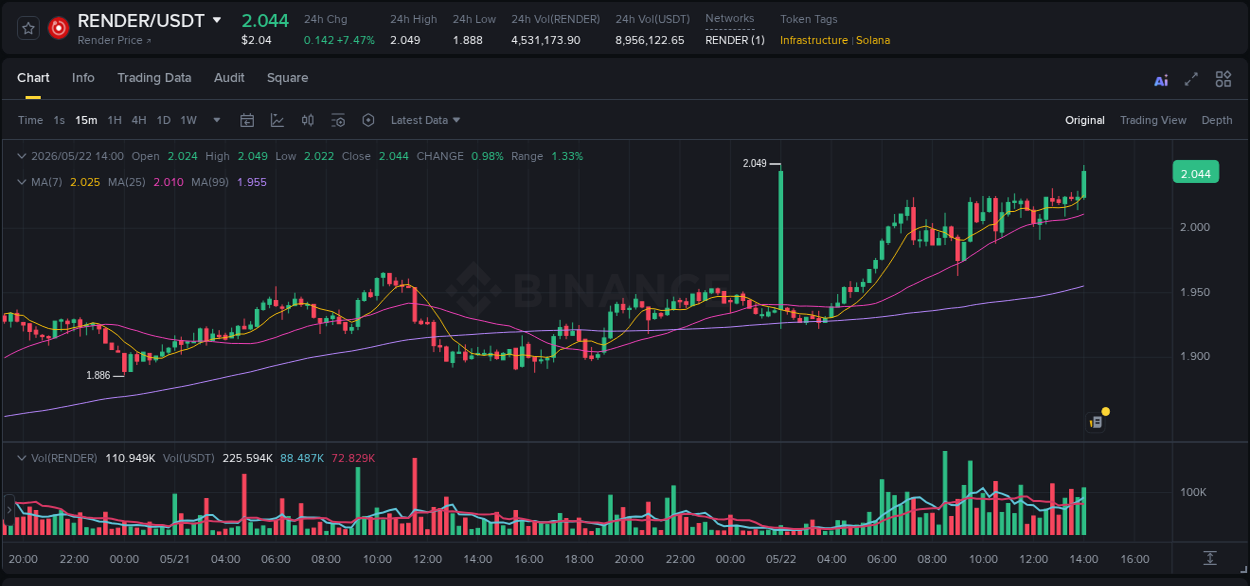Click the RENDER (1) network entry
The height and width of the screenshot is (586, 1250).
tap(735, 40)
